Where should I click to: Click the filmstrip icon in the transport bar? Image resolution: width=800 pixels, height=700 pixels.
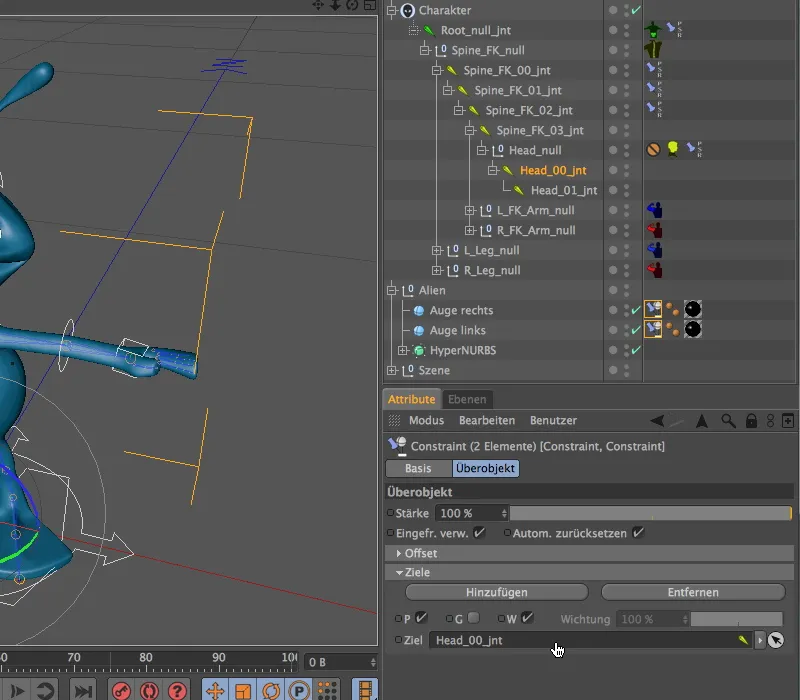coord(365,690)
